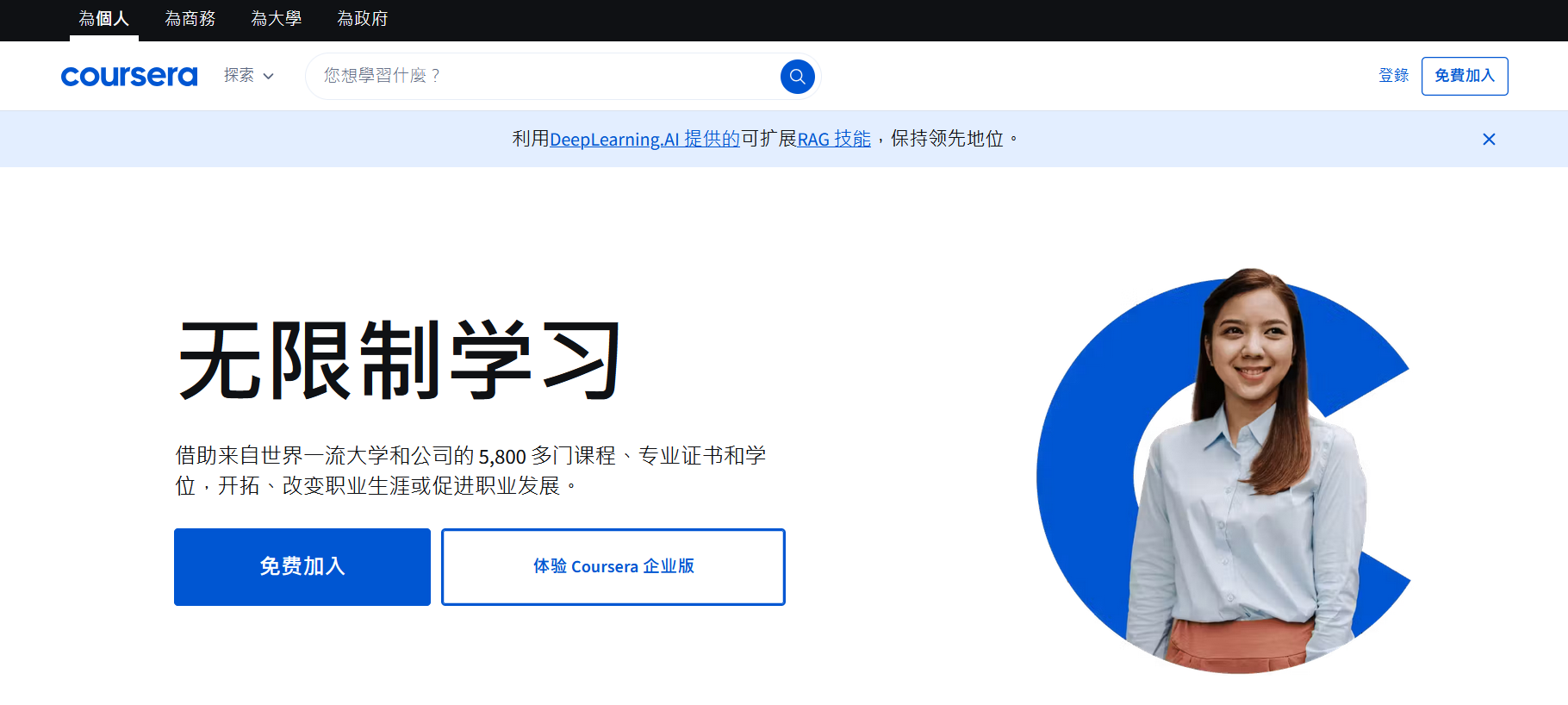Screen dimensions: 1568x705
Task: Open 体验 Coursera 企业版 button
Action: pyautogui.click(x=613, y=567)
